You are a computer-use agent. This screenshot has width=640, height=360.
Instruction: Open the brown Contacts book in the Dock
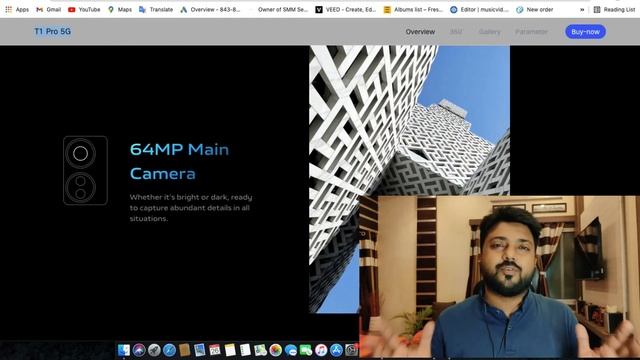[184, 350]
